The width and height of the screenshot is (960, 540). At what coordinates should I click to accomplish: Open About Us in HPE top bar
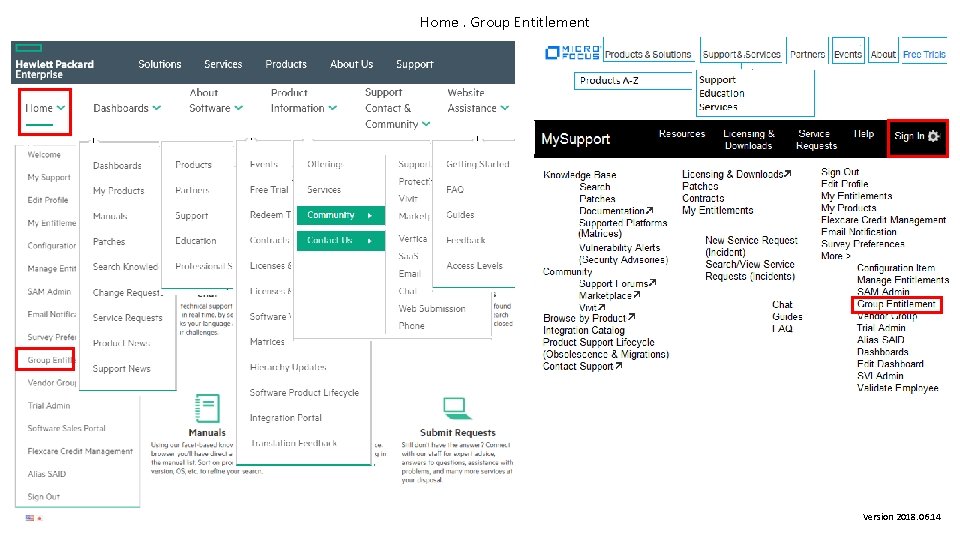point(351,64)
